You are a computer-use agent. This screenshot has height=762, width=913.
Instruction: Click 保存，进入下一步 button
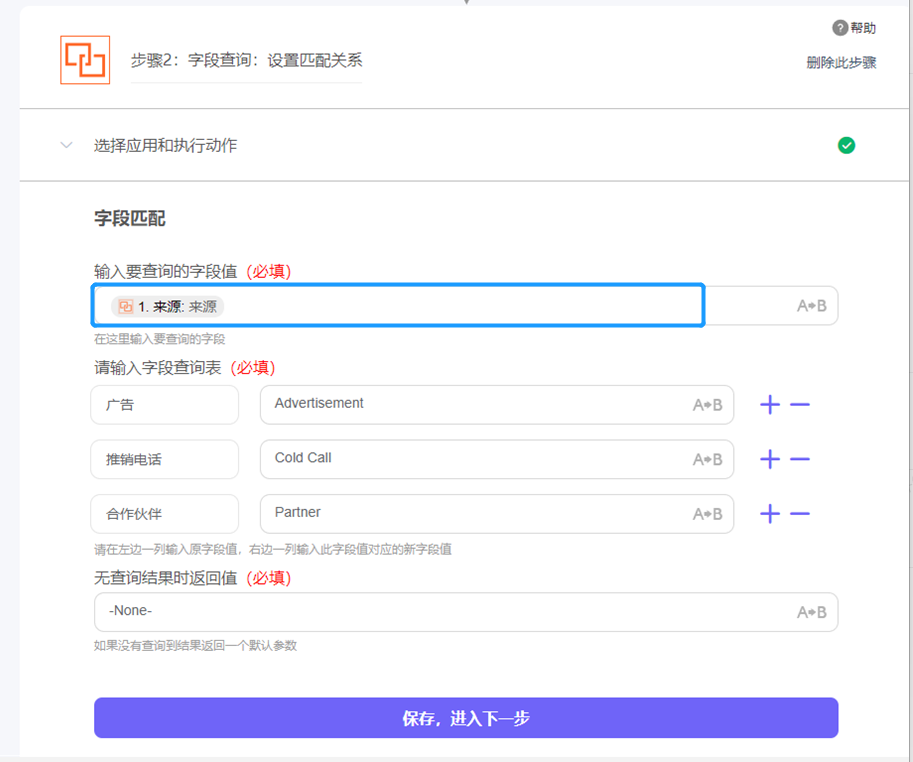pos(466,718)
